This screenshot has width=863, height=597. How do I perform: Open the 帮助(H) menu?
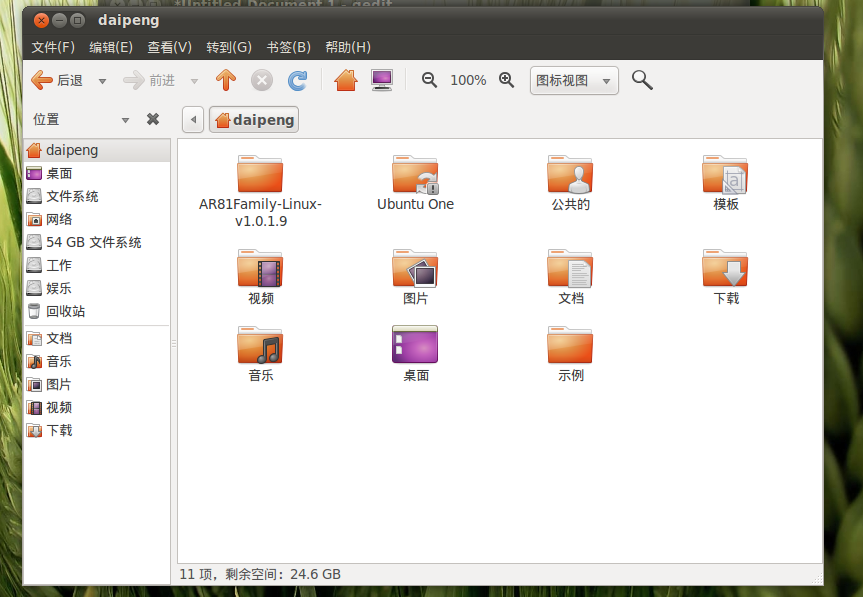click(348, 47)
